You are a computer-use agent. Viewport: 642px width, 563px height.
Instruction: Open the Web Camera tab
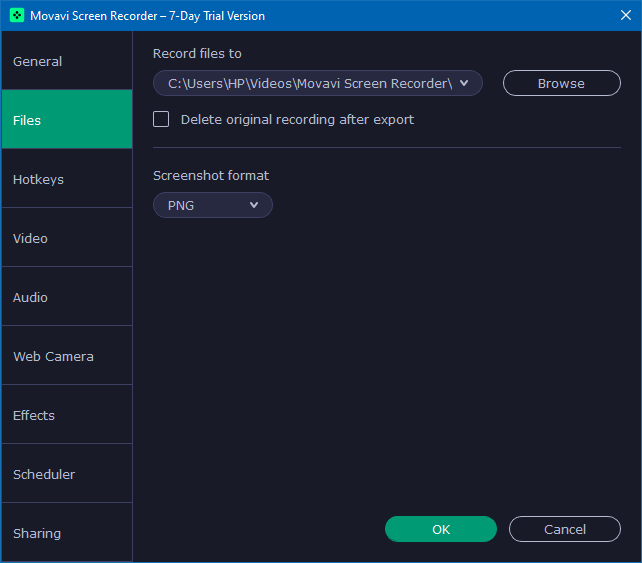(67, 355)
